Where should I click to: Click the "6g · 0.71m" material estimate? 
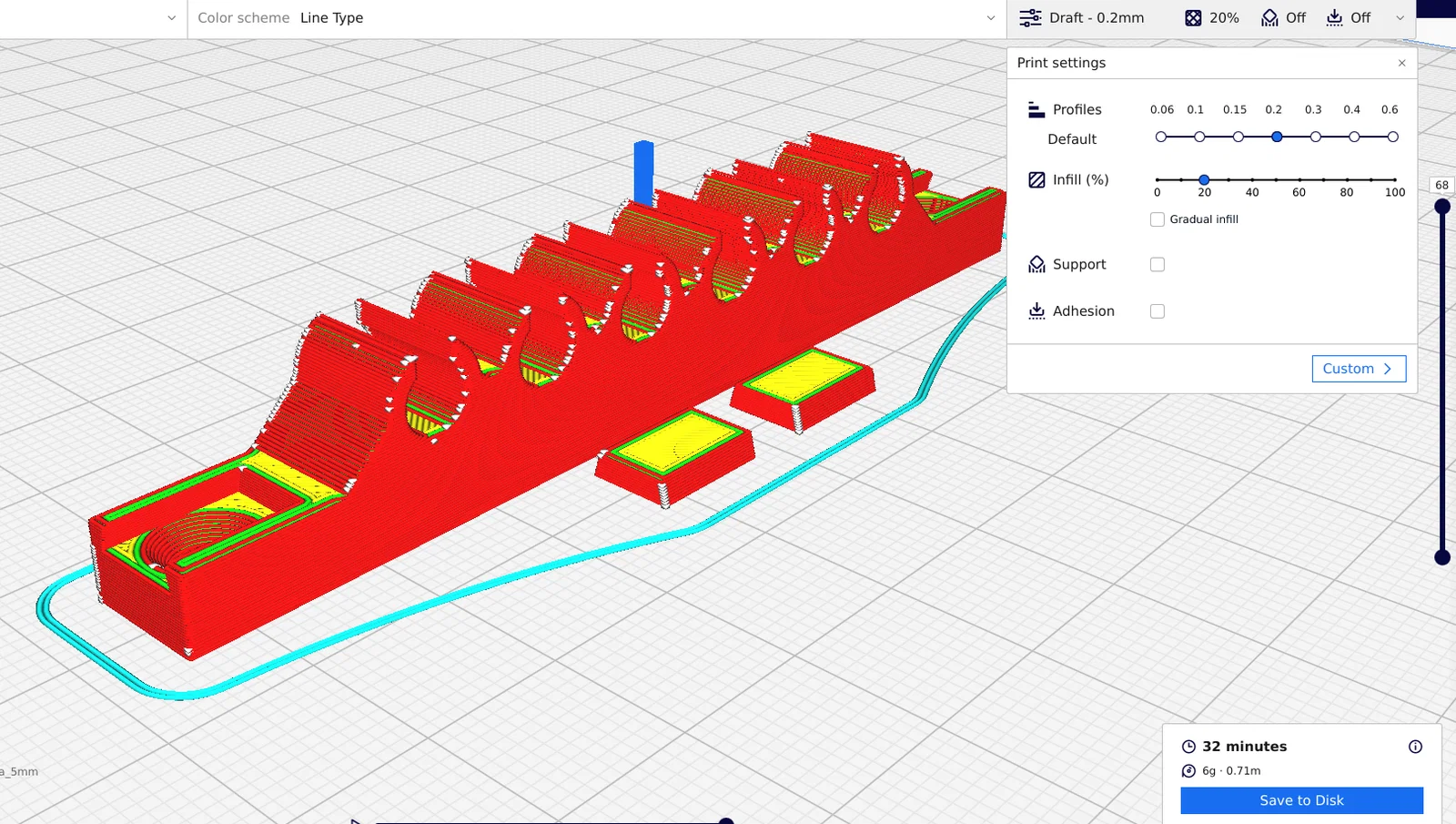[x=1231, y=771]
